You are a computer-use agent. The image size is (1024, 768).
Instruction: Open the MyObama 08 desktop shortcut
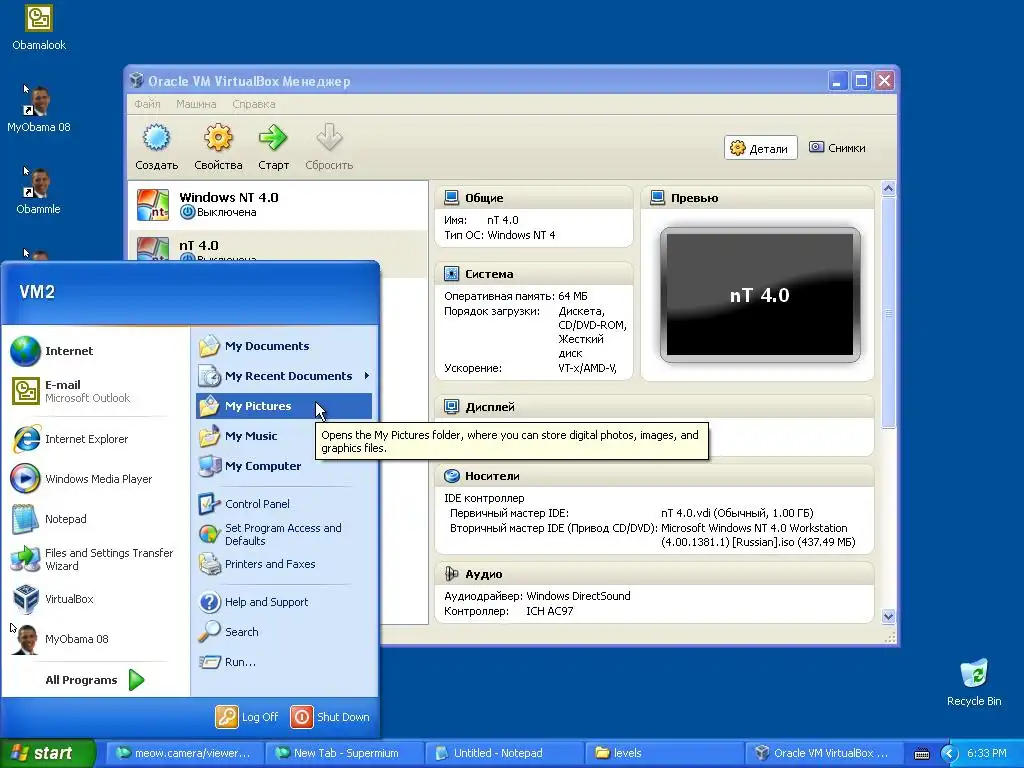39,108
